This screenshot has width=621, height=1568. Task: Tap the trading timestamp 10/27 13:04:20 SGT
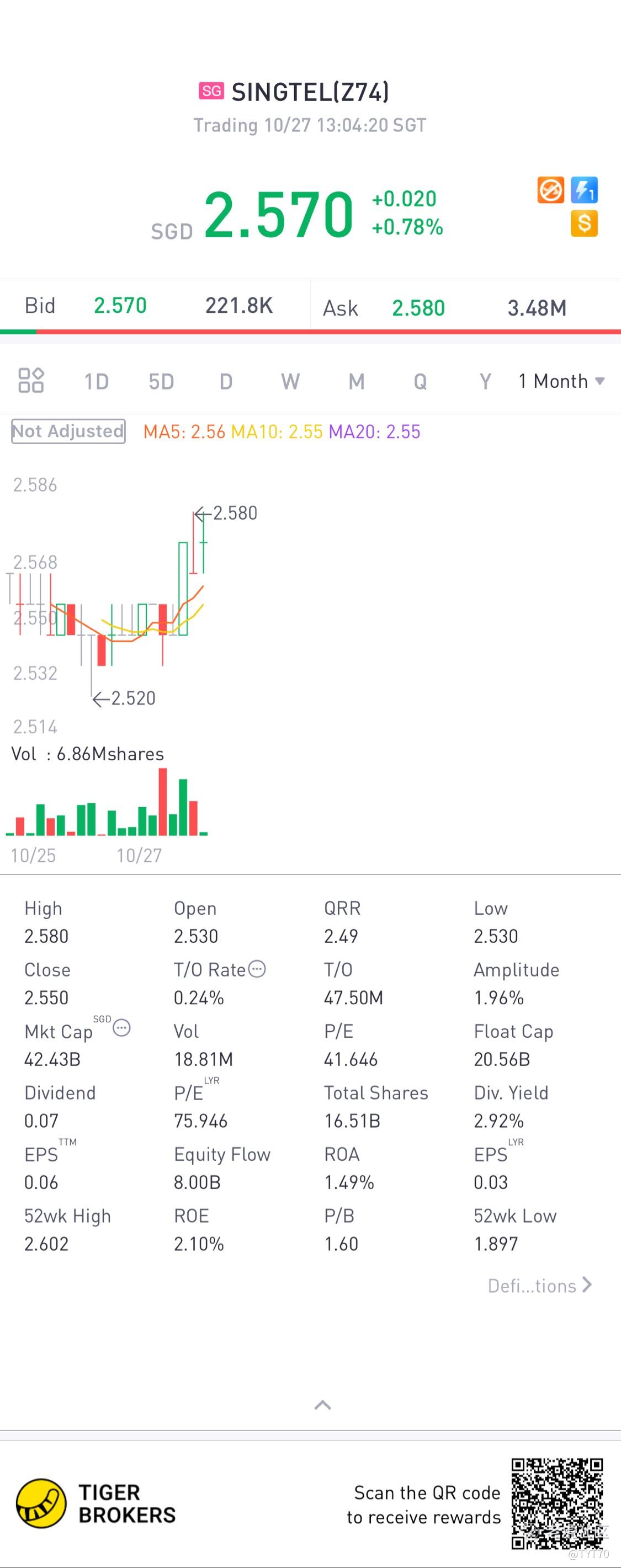click(x=310, y=125)
